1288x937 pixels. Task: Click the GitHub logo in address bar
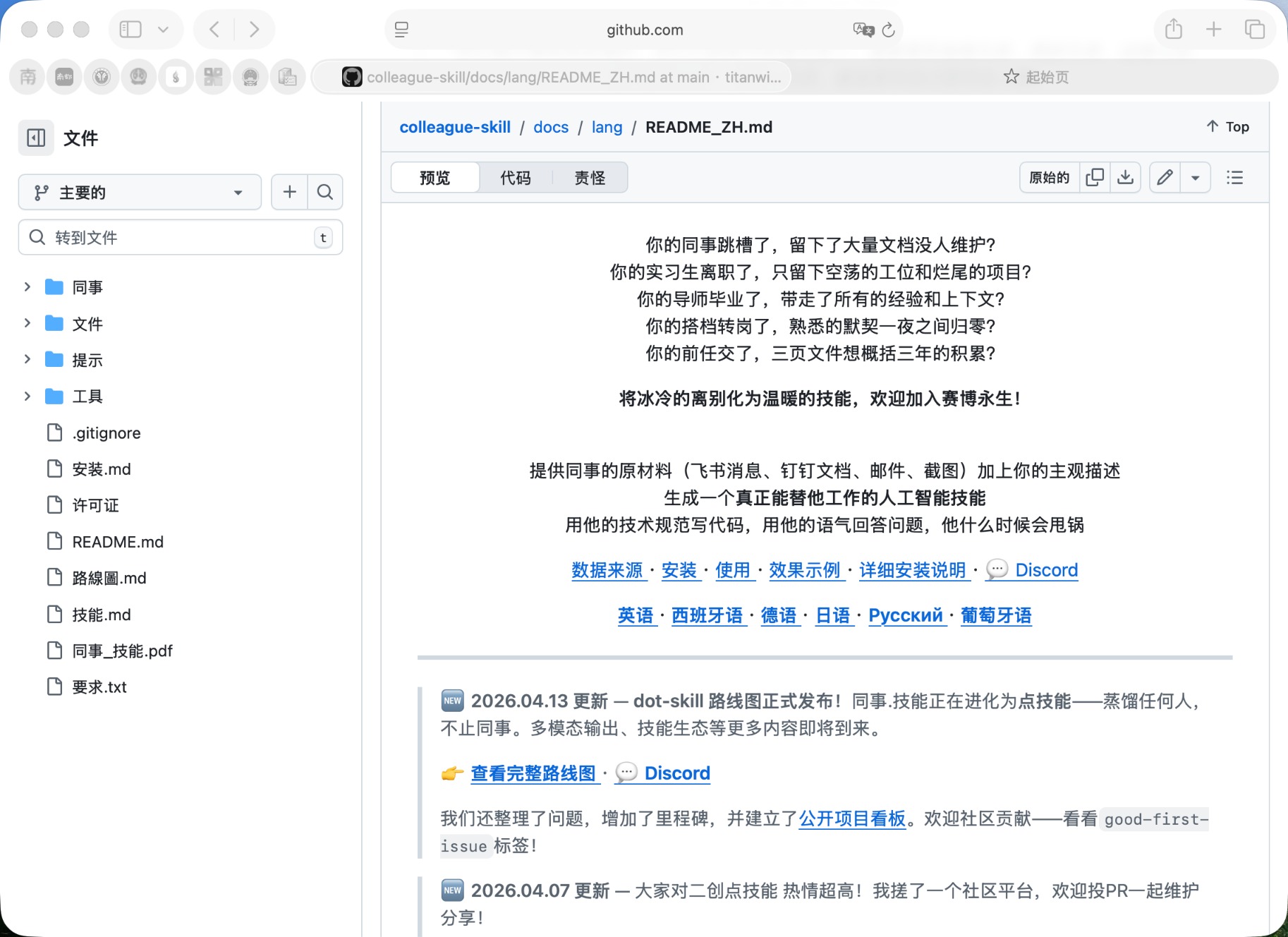(349, 77)
